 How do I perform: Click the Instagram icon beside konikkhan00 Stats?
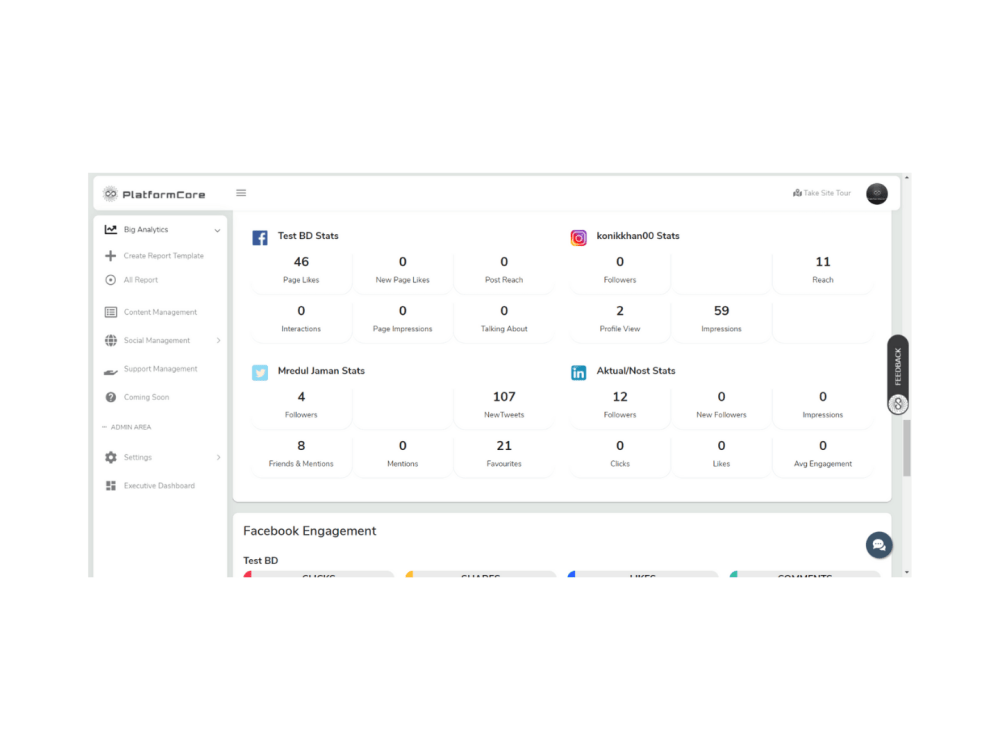click(578, 238)
